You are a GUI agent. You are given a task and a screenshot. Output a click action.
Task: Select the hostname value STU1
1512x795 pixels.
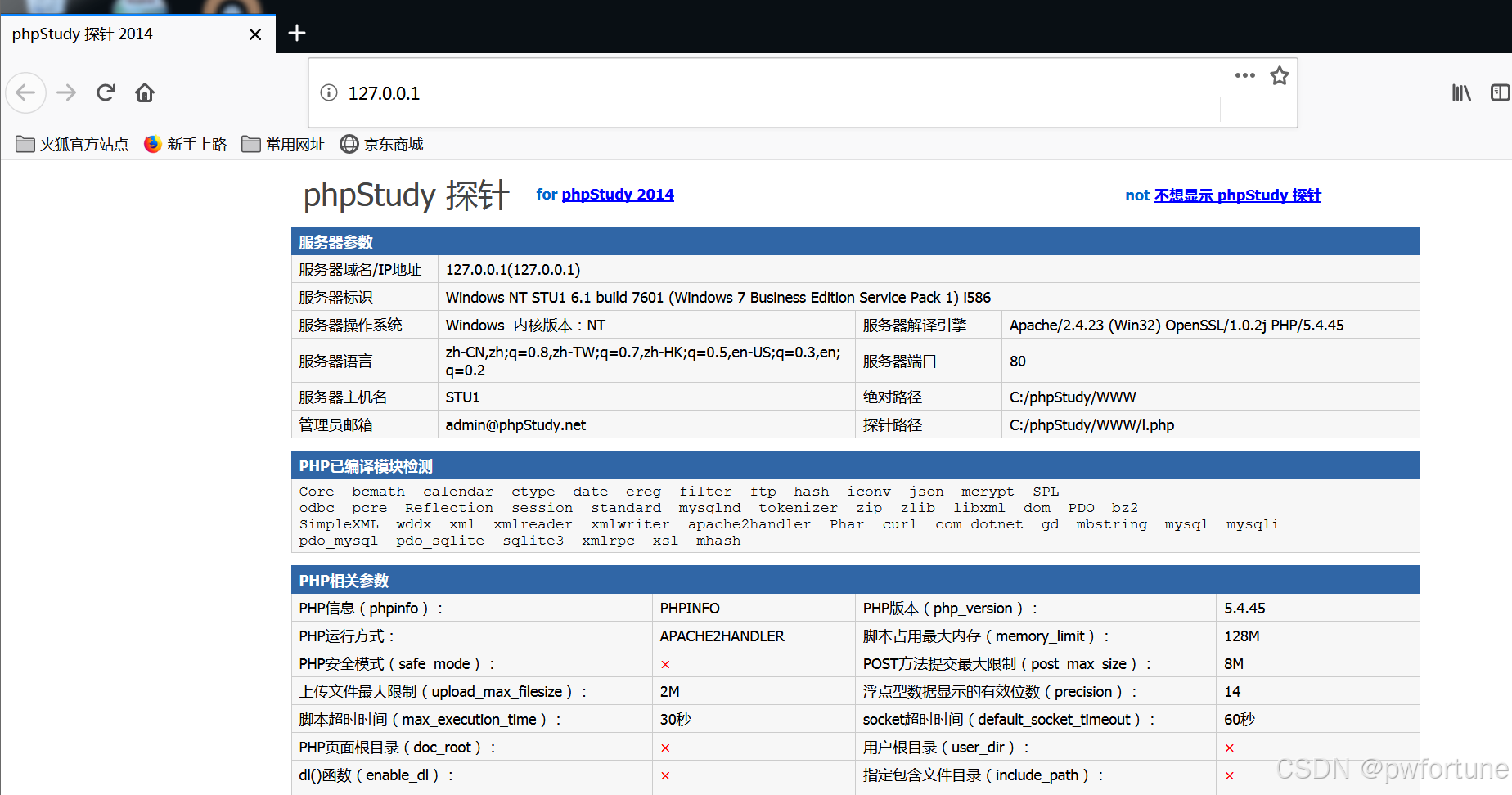coord(462,397)
